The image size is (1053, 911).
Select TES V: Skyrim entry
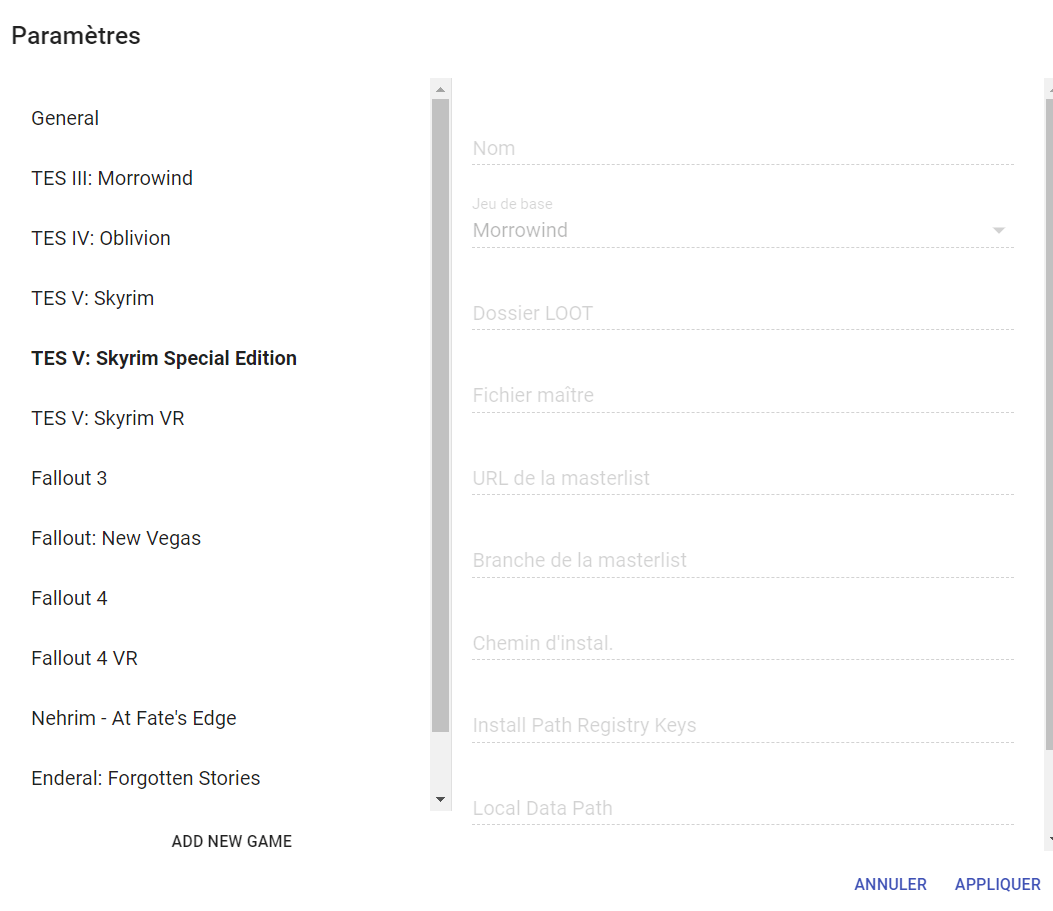click(x=93, y=298)
